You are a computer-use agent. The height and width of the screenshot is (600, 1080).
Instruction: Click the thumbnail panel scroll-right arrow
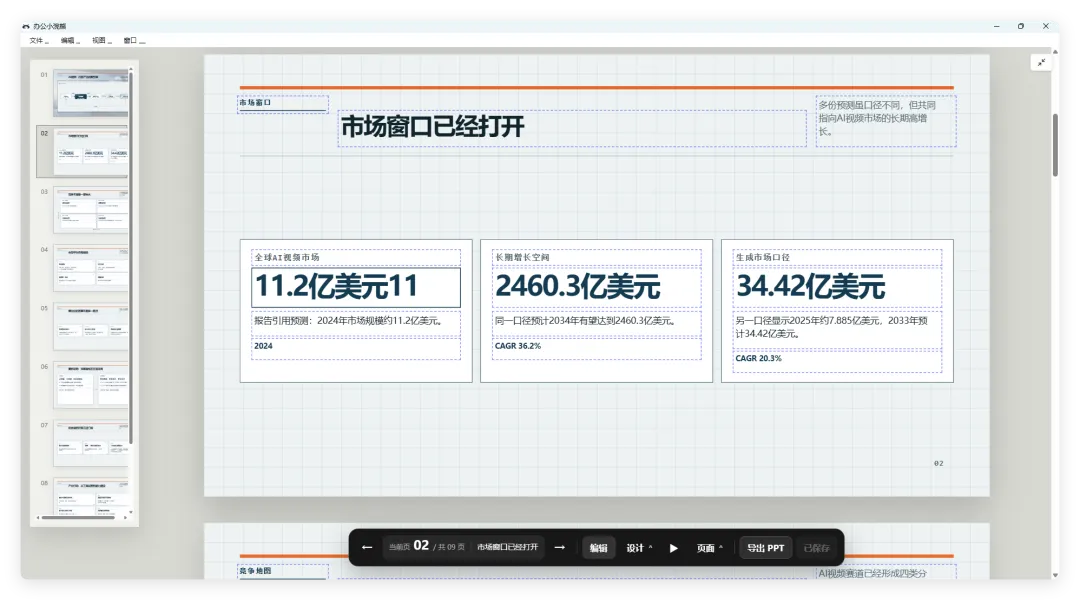[x=125, y=517]
